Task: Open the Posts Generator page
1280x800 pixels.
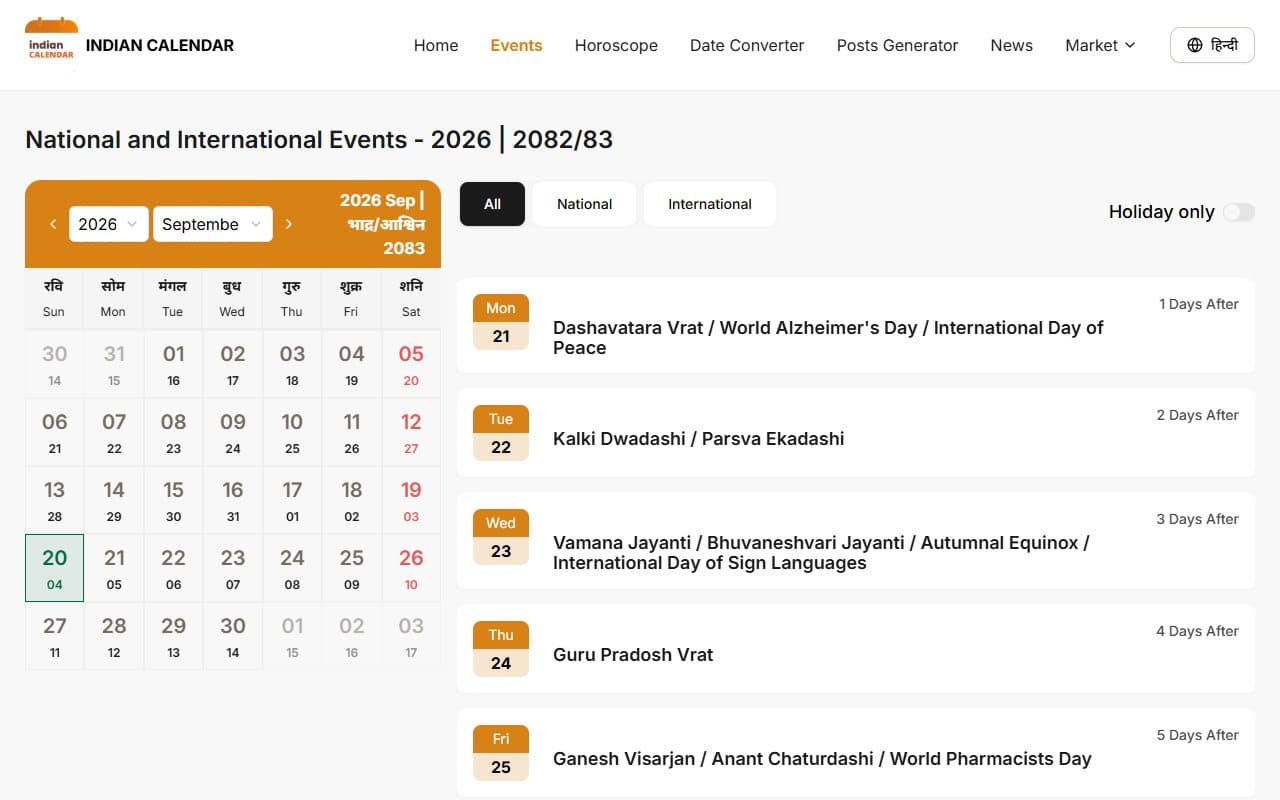Action: (x=897, y=45)
